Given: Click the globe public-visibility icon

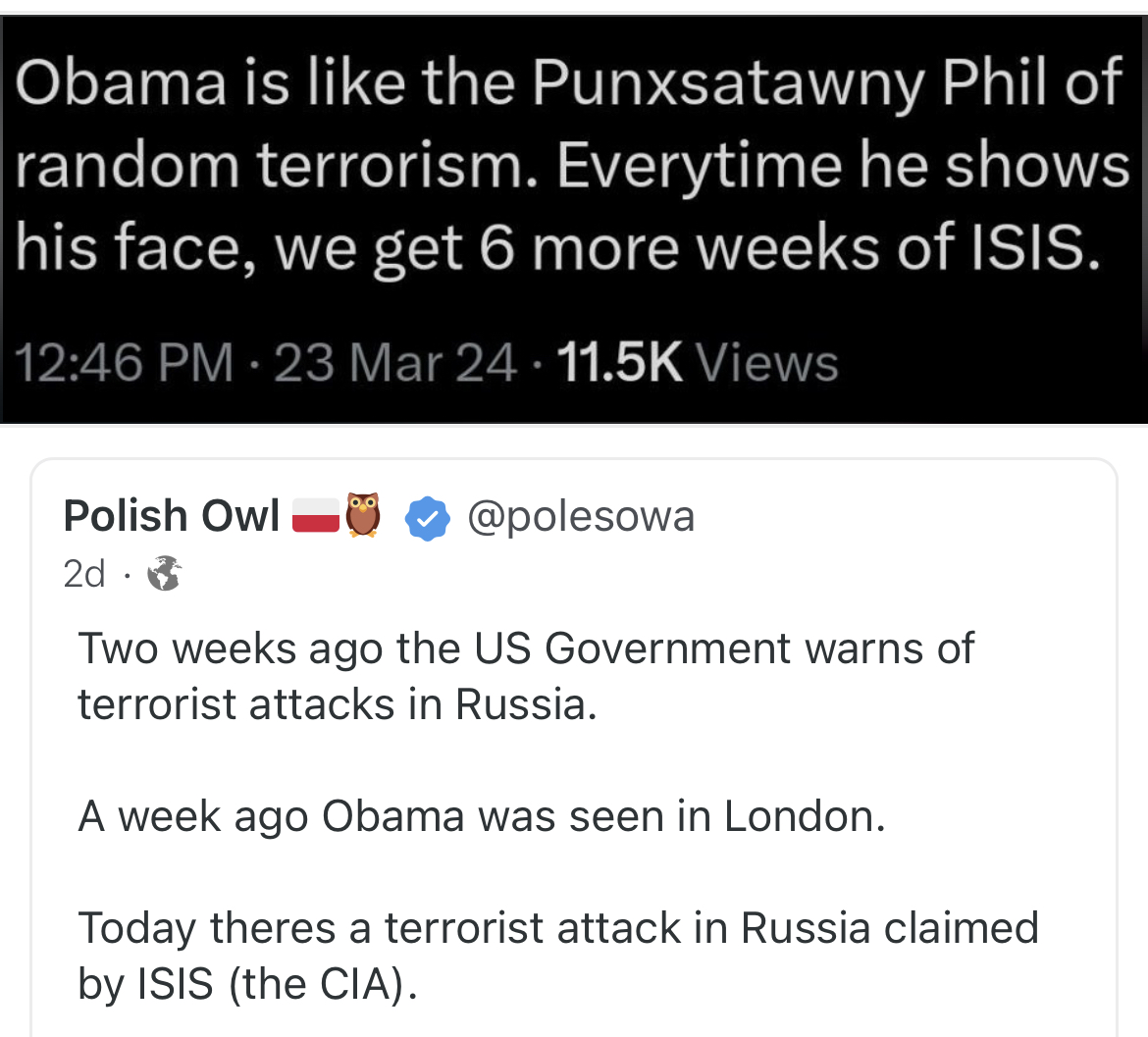Looking at the screenshot, I should (x=164, y=574).
